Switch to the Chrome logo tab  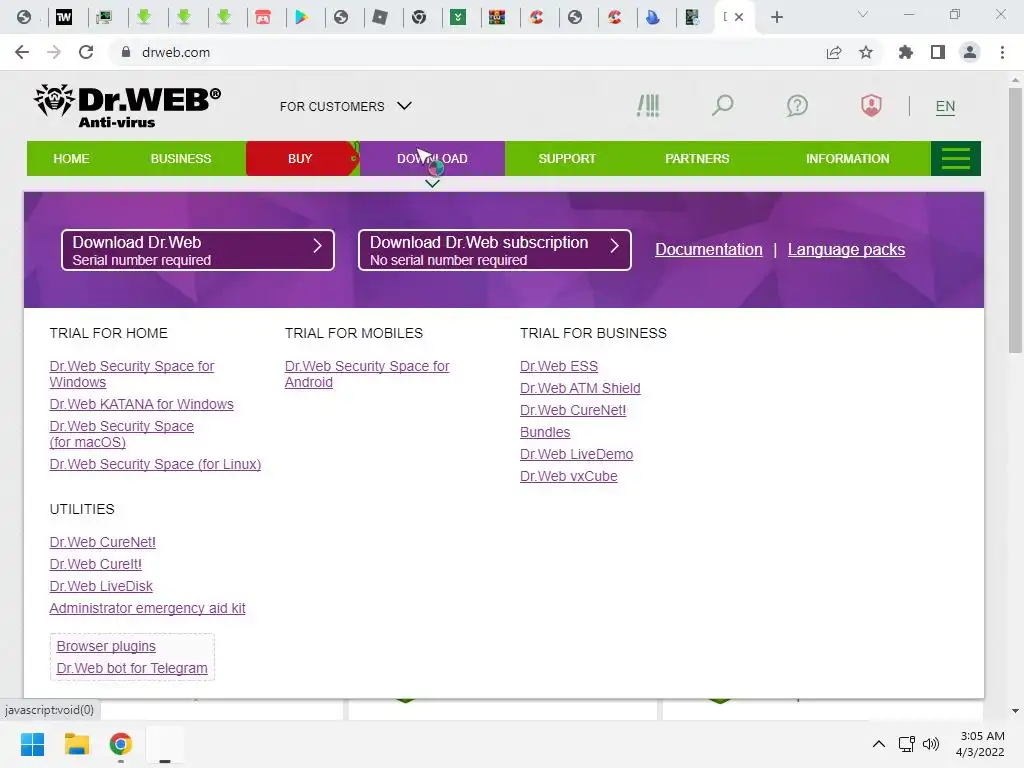(419, 17)
